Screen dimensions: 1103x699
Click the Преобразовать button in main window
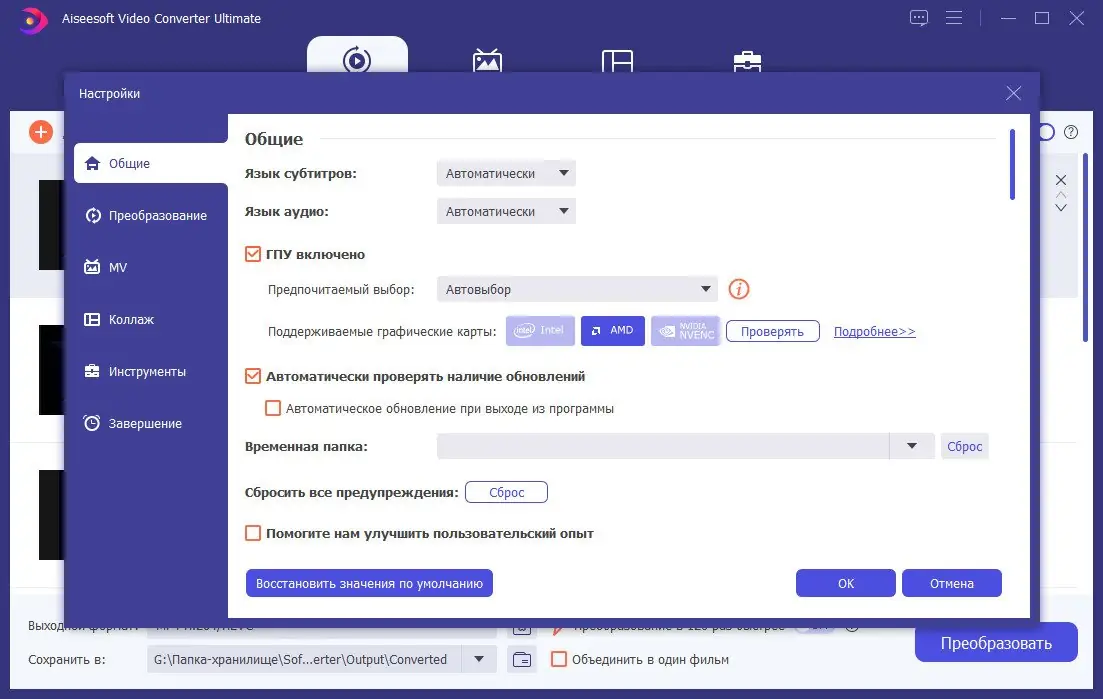[996, 643]
